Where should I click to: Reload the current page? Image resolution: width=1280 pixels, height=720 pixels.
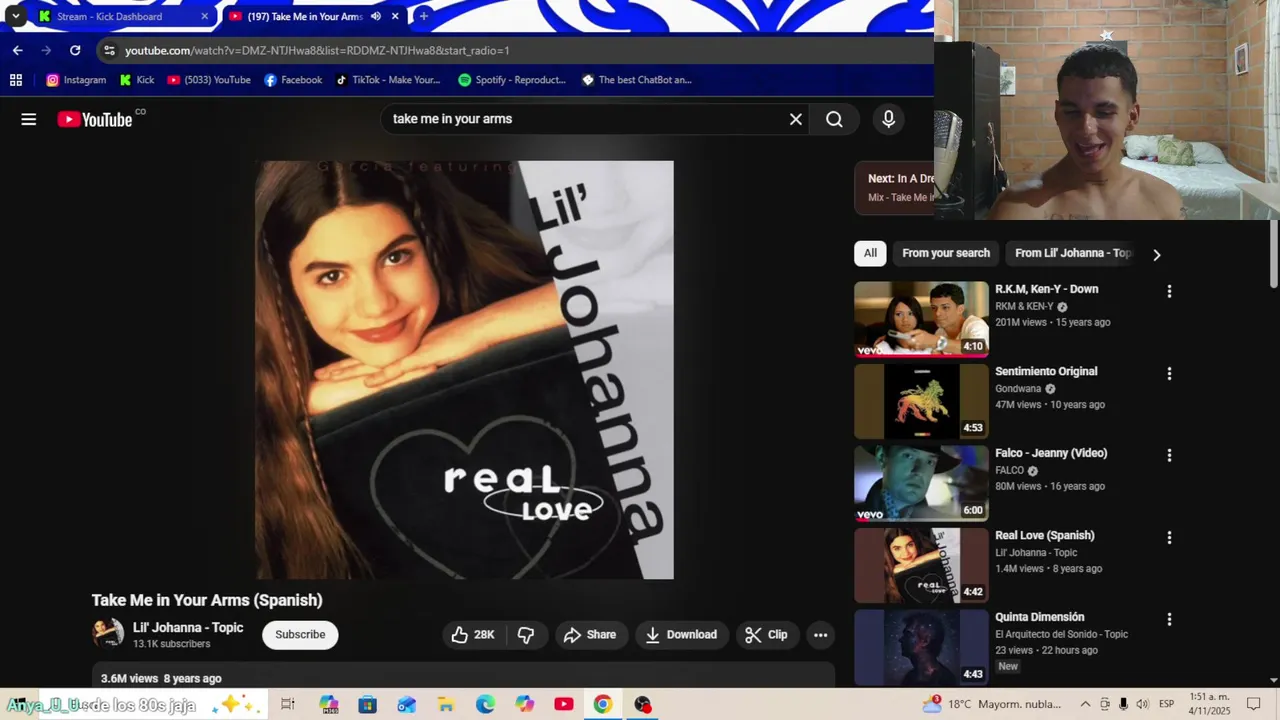tap(75, 50)
